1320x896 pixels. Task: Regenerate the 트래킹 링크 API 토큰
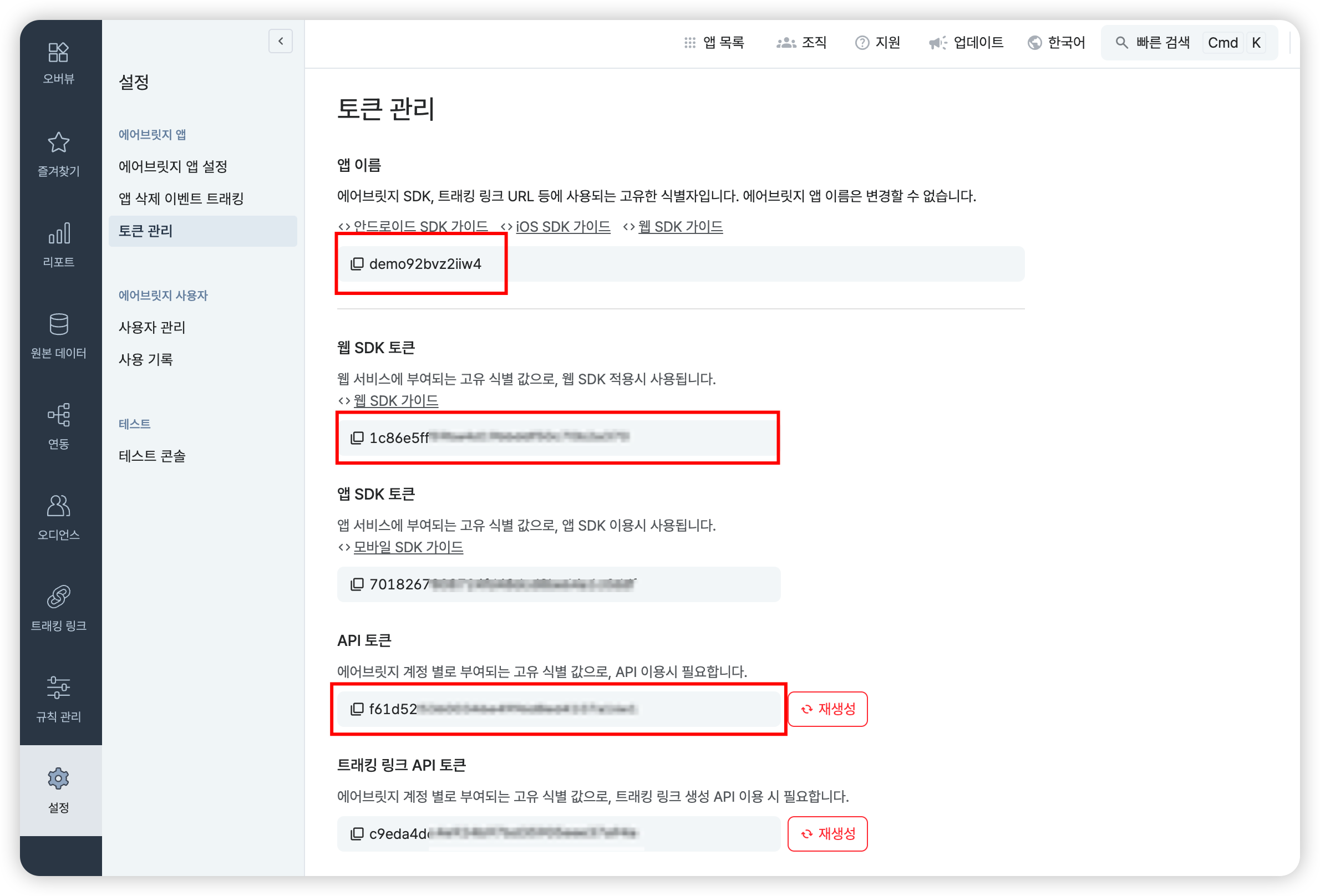(x=827, y=833)
